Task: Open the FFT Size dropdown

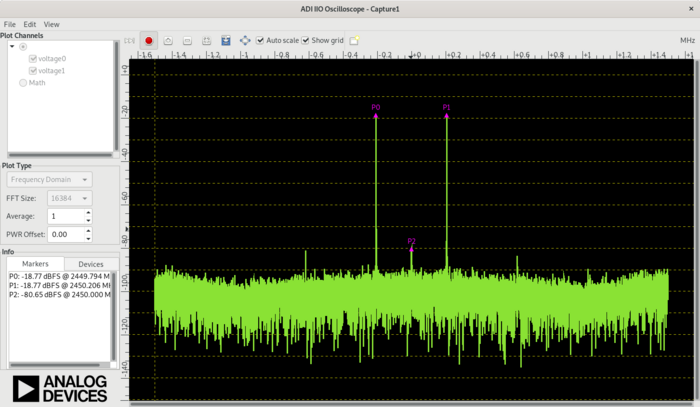Action: pos(69,198)
